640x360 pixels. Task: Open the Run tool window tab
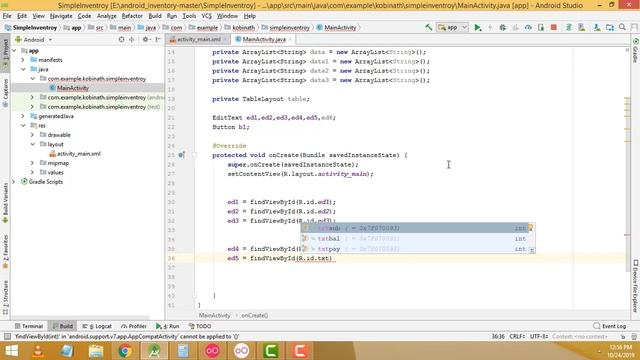tap(168, 326)
